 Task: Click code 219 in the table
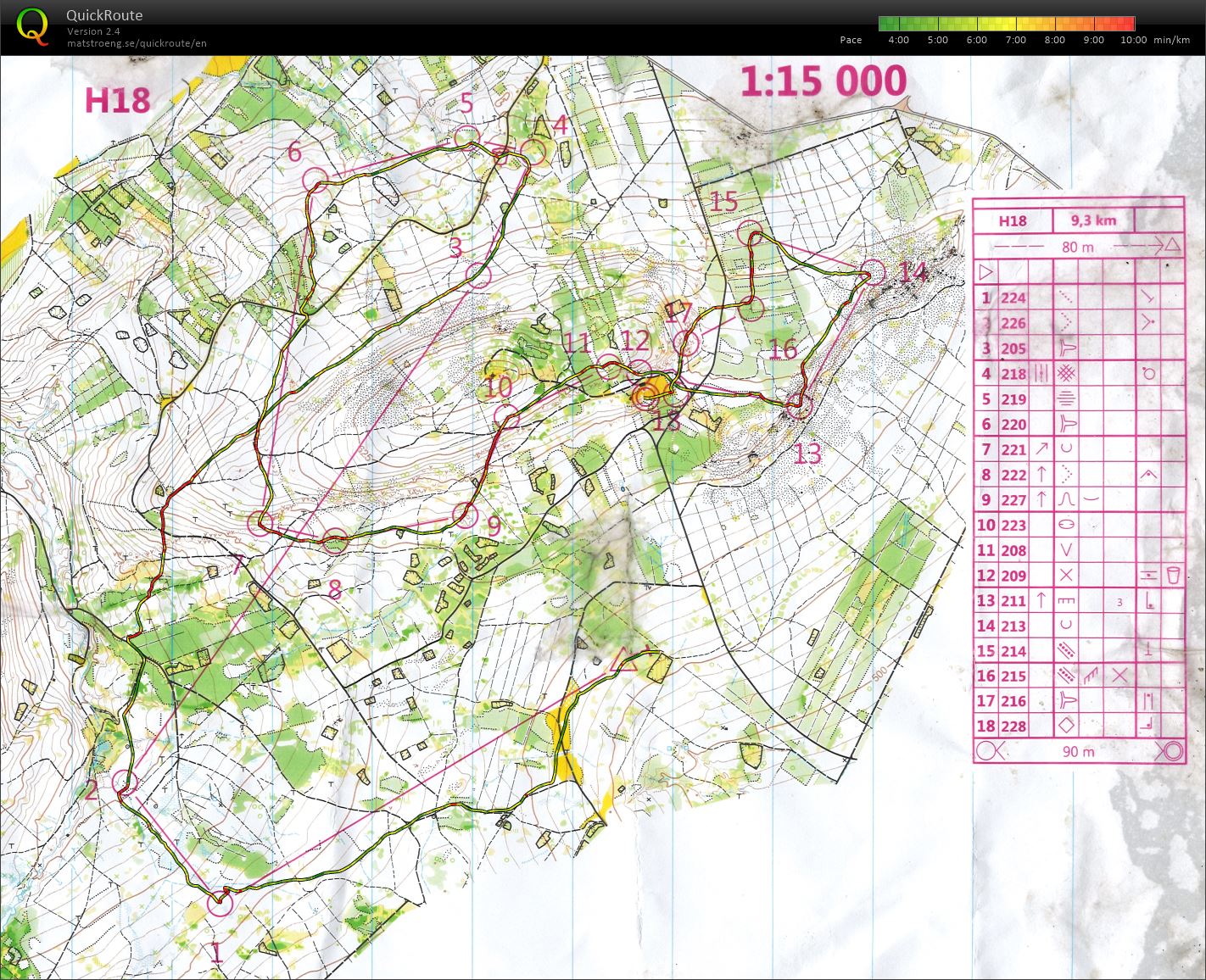[1013, 399]
